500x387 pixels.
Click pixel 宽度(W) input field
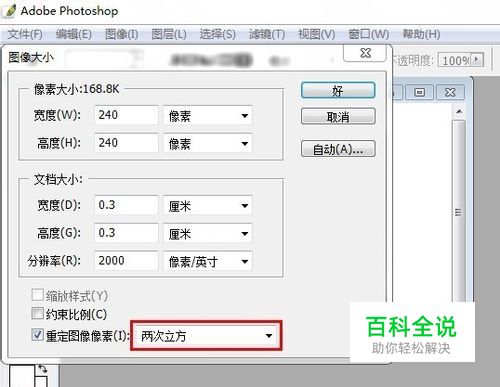click(x=126, y=115)
